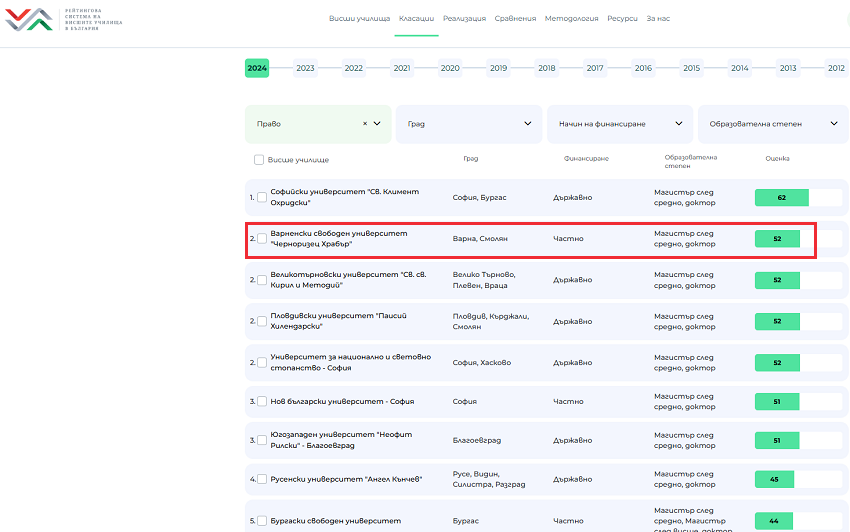Screen dimensions: 850x532
Task: Select year 2021
Action: (x=402, y=68)
